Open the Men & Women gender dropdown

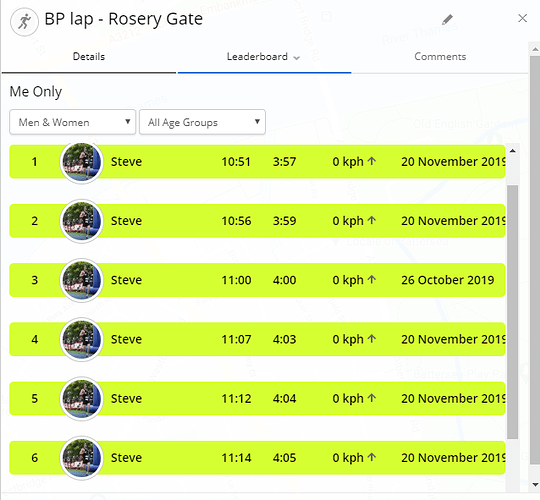click(x=73, y=122)
